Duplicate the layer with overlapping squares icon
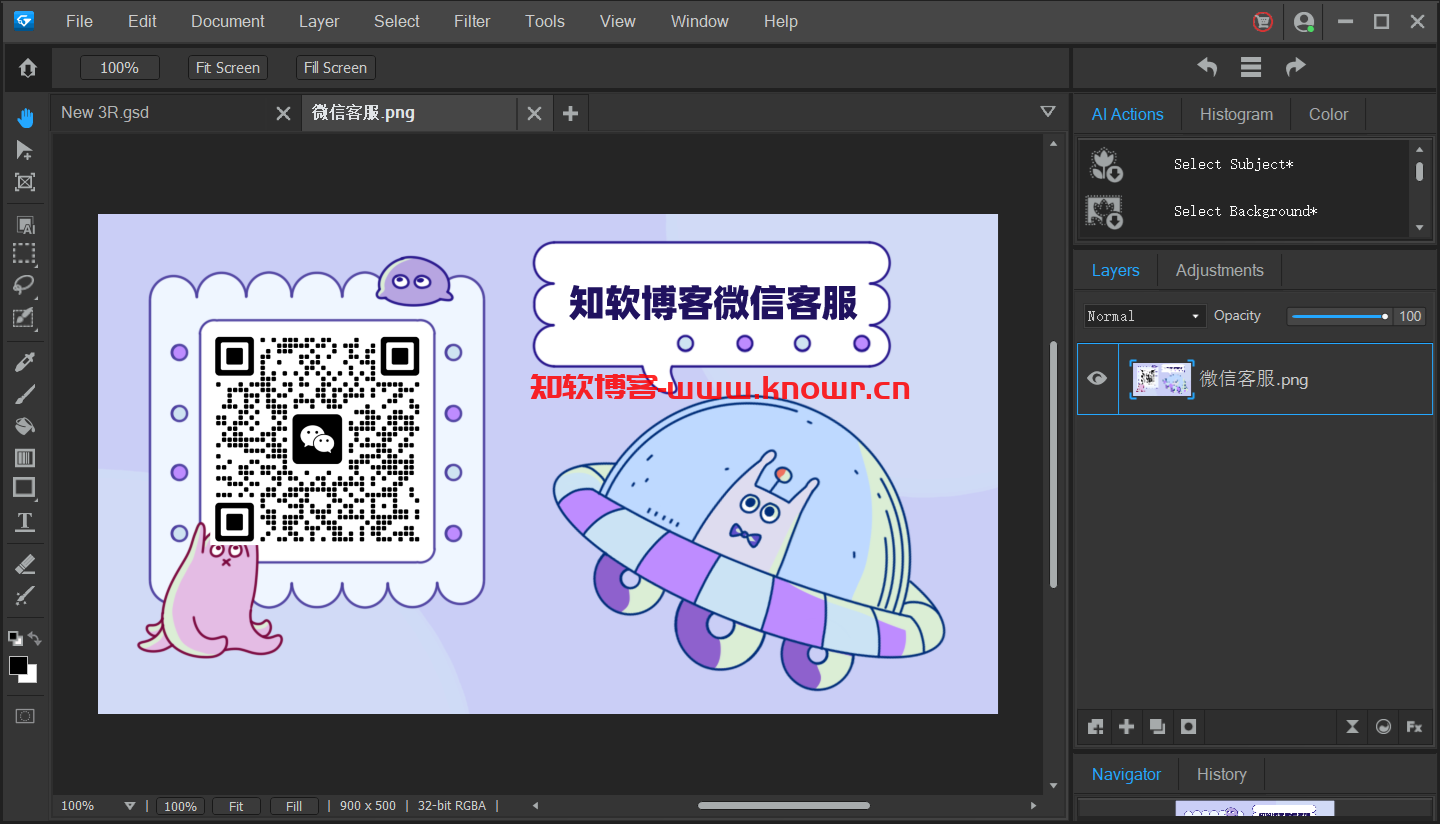The width and height of the screenshot is (1440, 824). [1157, 727]
